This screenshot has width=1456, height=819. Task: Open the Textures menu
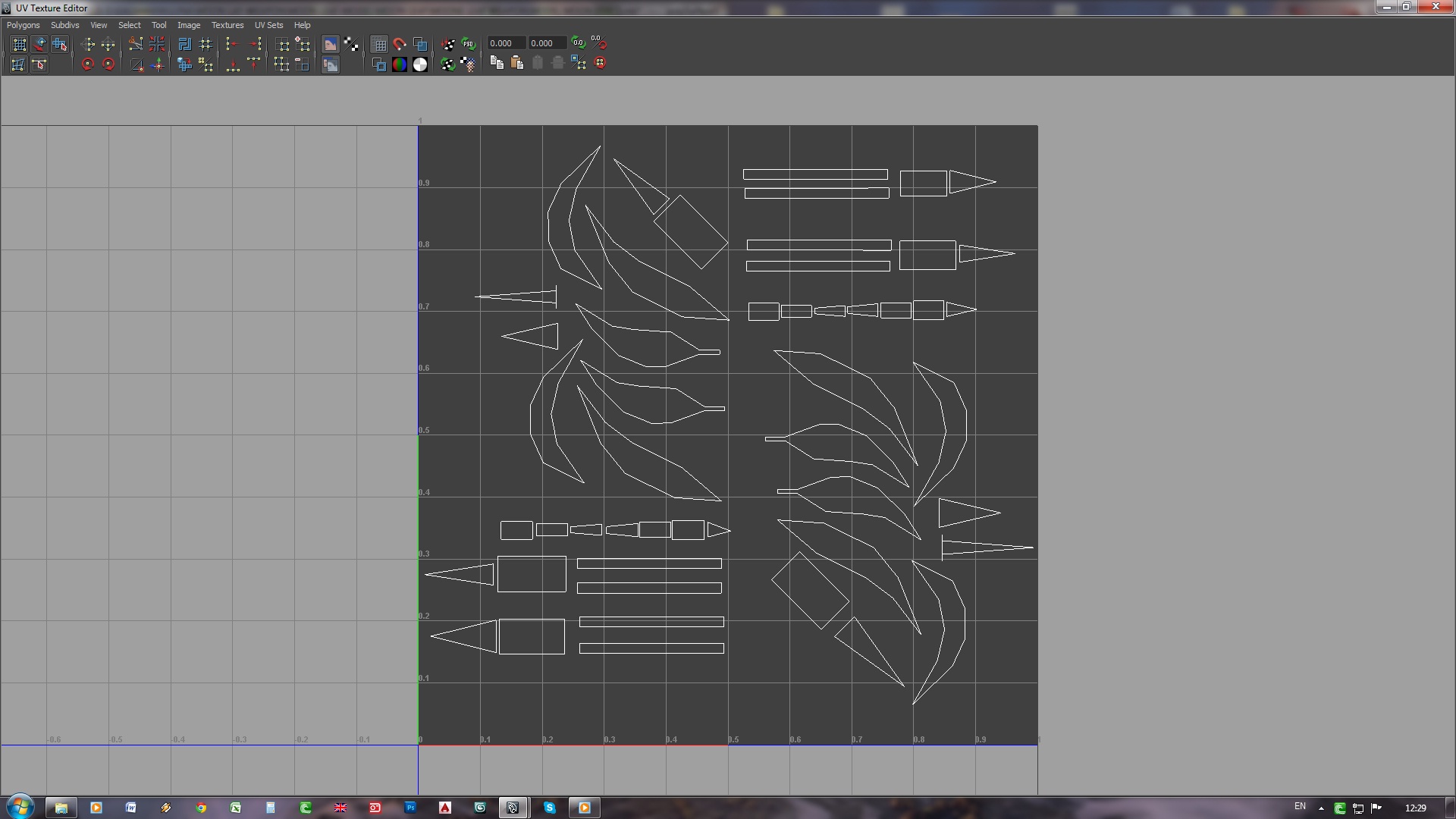[x=227, y=25]
